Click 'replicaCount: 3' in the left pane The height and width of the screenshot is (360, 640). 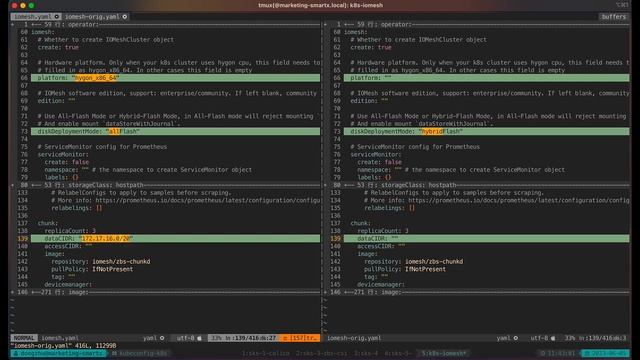(70, 231)
